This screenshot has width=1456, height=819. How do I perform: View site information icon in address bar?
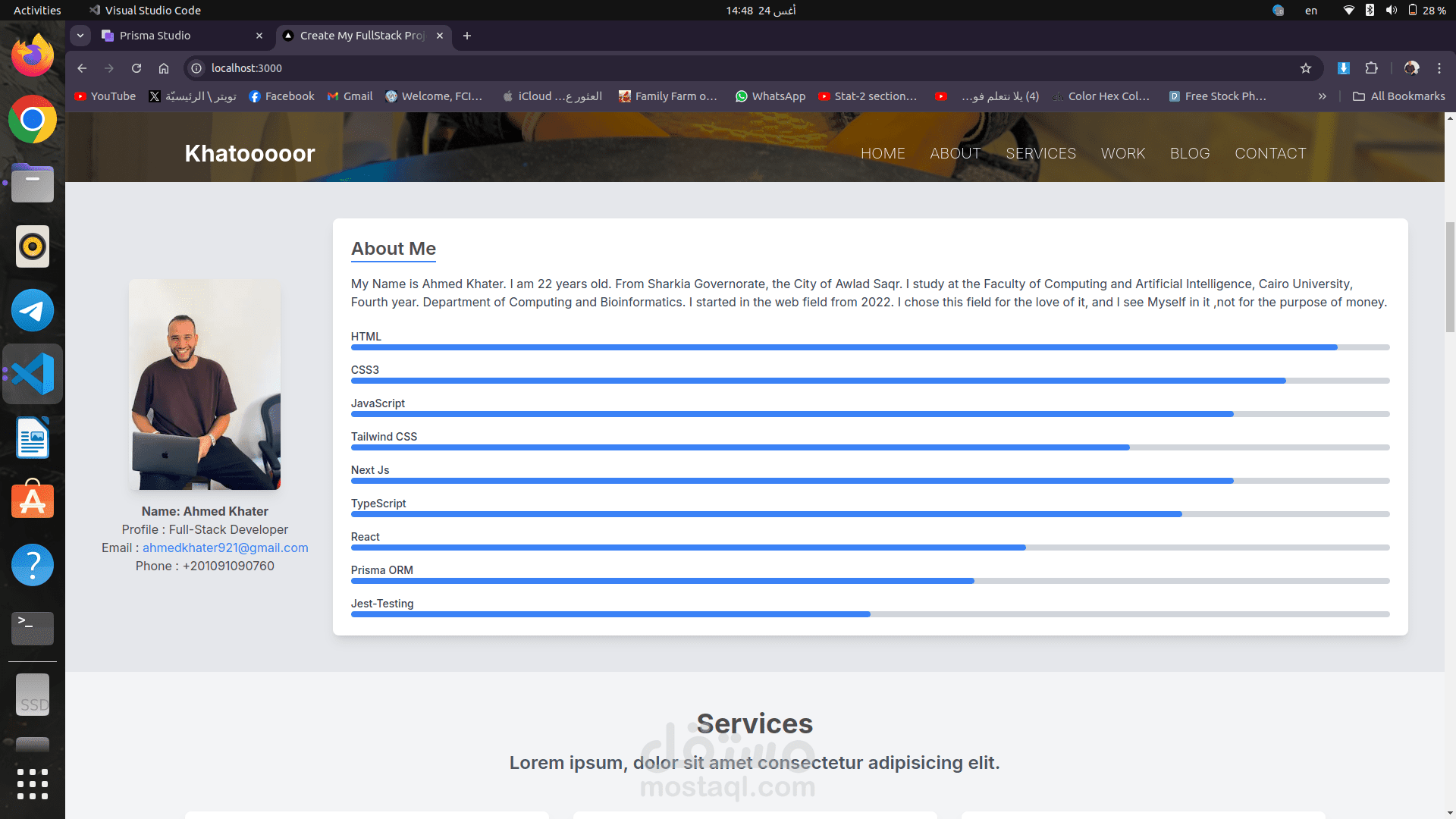[196, 68]
